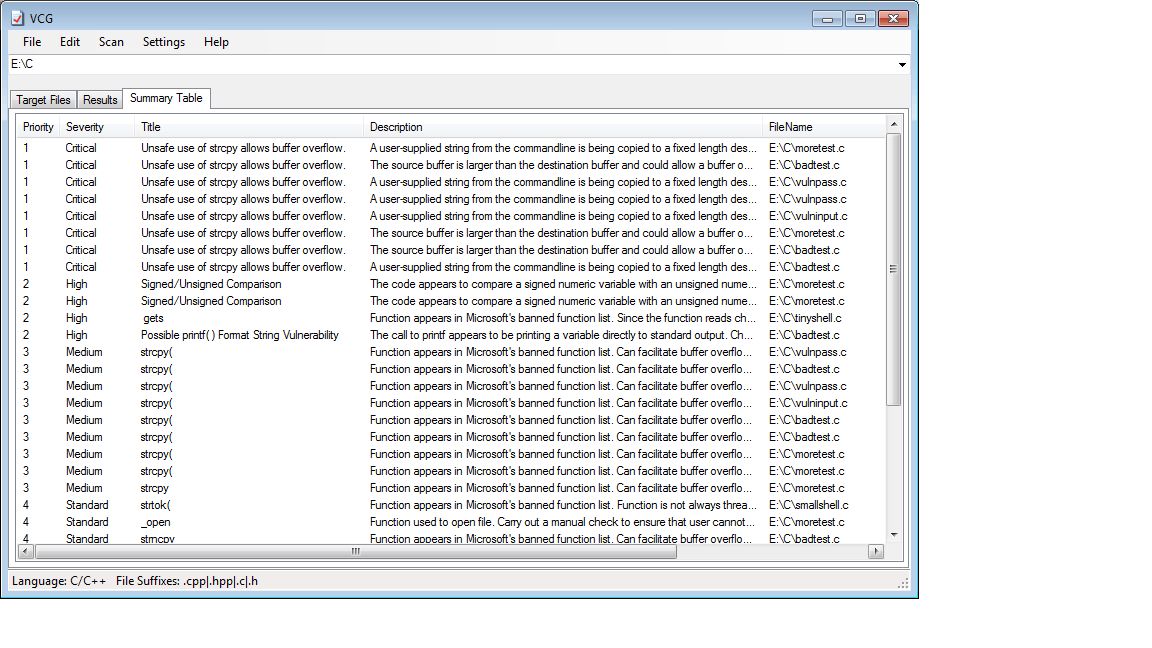This screenshot has width=1152, height=648.
Task: Select the strtok finding for smallshell.c
Action: point(400,505)
